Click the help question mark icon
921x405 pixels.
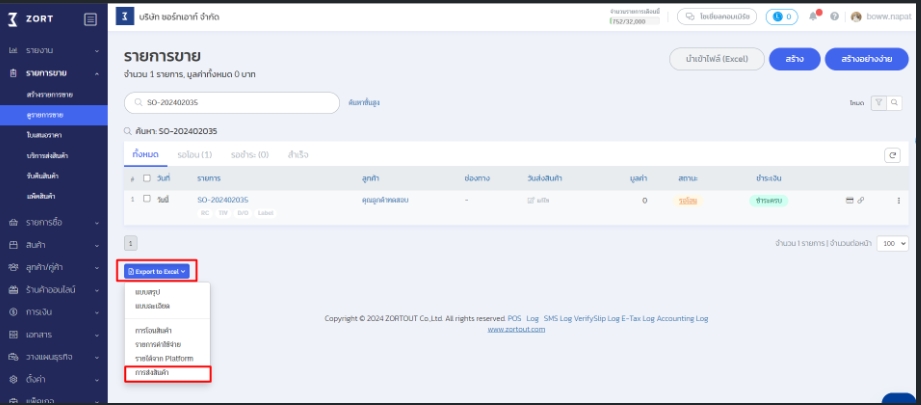pyautogui.click(x=834, y=17)
